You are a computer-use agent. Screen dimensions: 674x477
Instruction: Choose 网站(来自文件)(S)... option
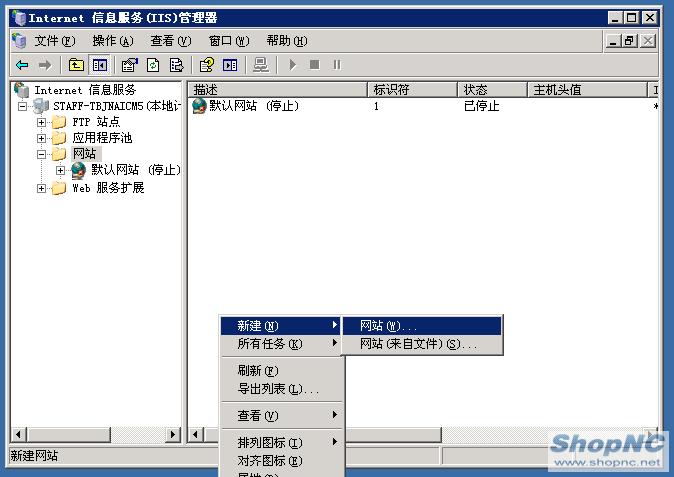422,344
